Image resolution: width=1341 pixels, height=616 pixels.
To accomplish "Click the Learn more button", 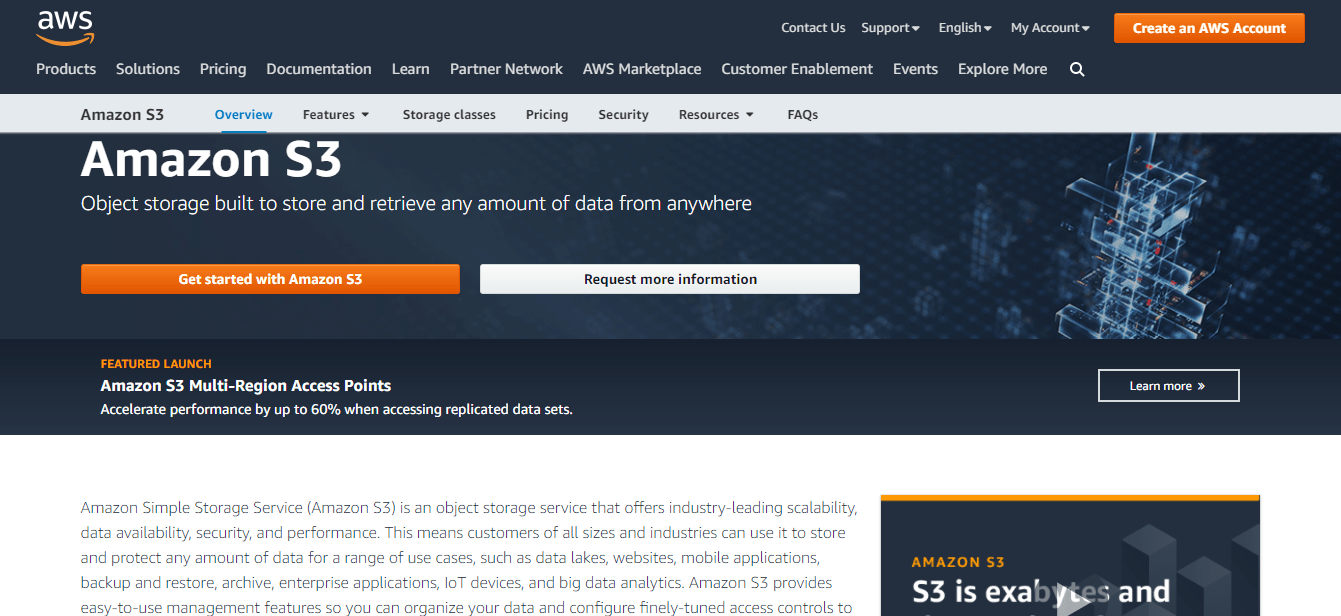I will click(1168, 386).
